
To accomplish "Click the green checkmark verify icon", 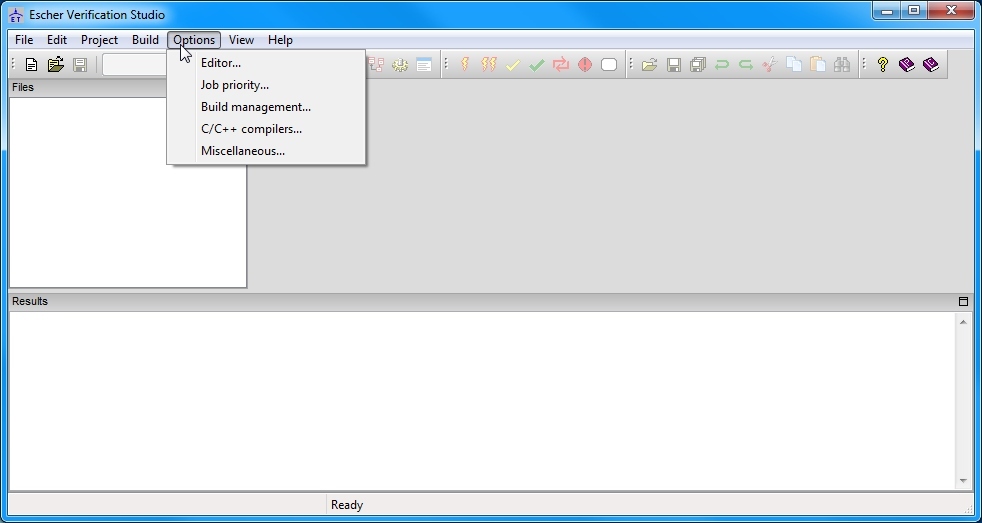I will [537, 65].
